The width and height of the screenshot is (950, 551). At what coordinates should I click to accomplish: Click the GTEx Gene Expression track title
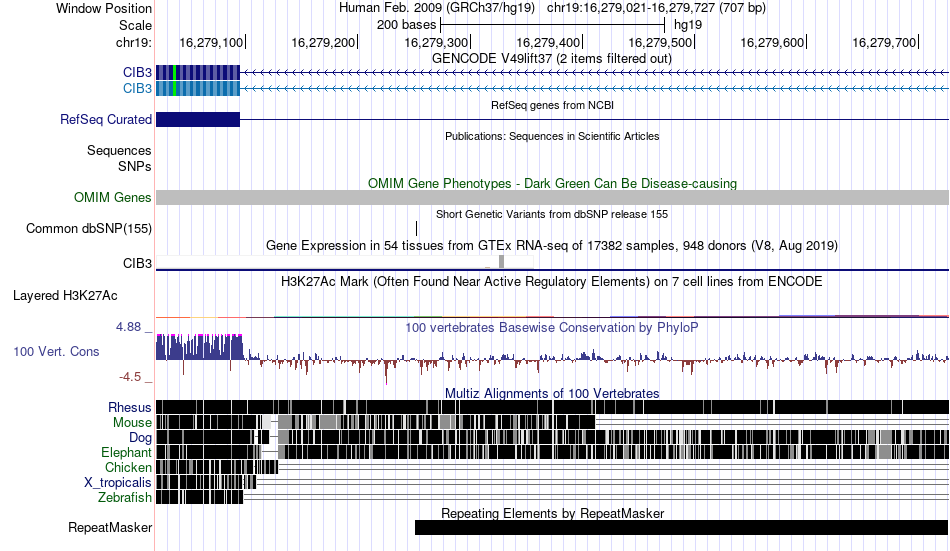pos(552,245)
